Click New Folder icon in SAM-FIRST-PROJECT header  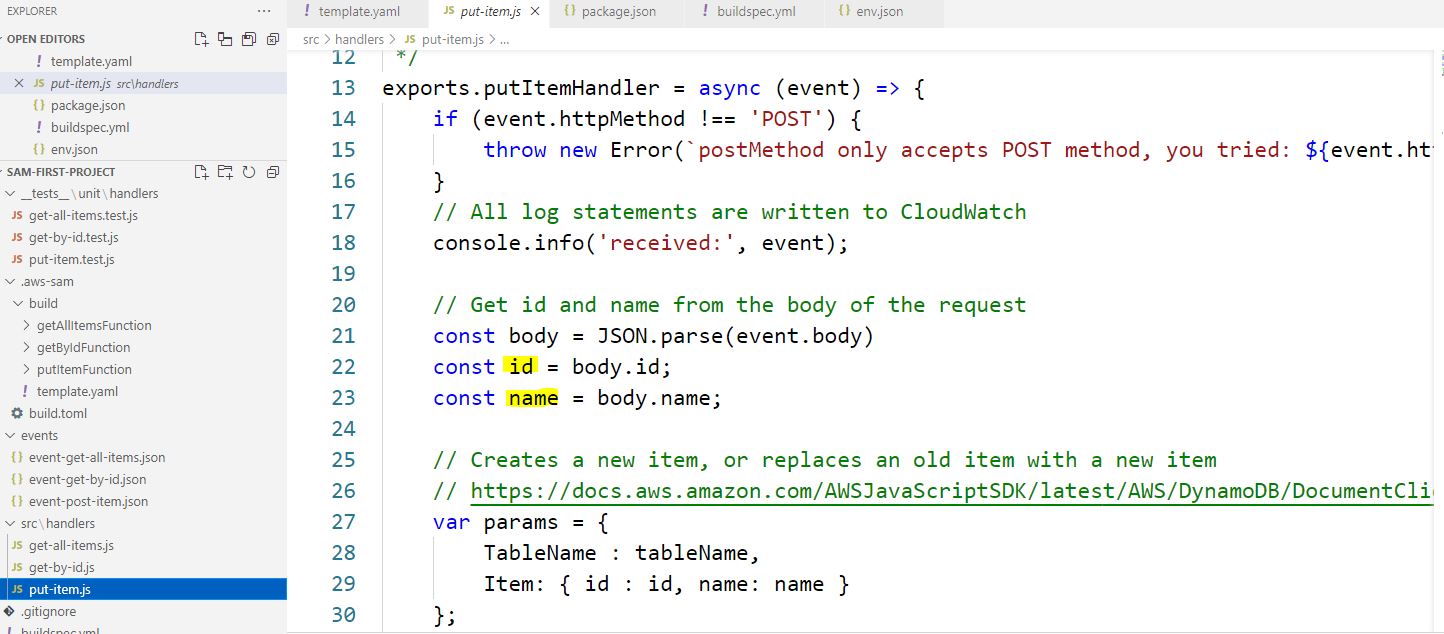pos(225,171)
